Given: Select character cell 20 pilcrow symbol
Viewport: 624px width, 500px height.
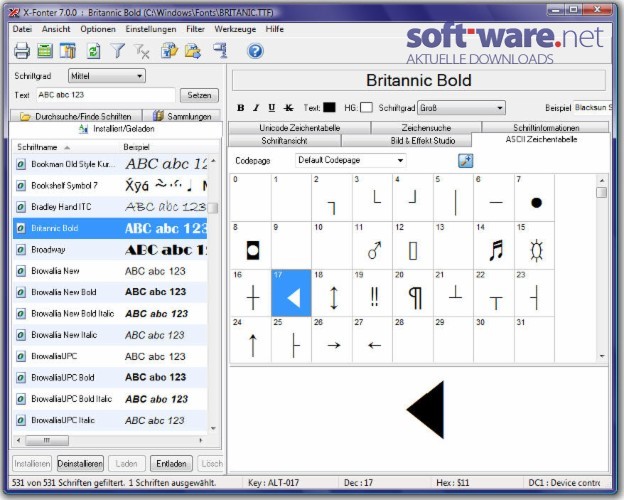Looking at the screenshot, I should coord(413,293).
